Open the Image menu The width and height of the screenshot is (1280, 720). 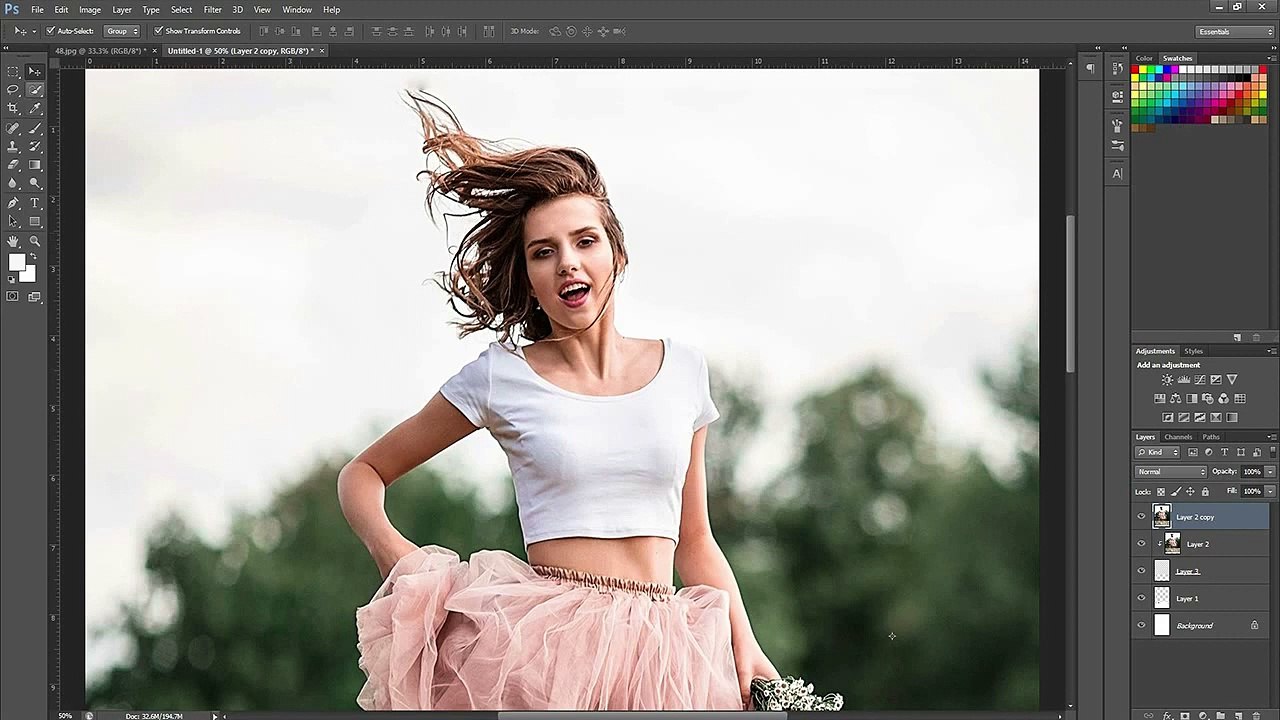tap(90, 9)
